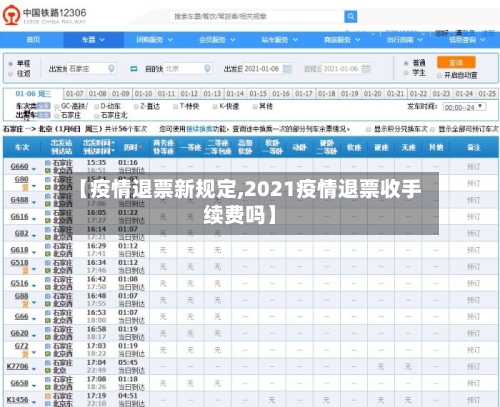Swap departure and destination stations icon
The image size is (500, 407).
click(x=134, y=69)
